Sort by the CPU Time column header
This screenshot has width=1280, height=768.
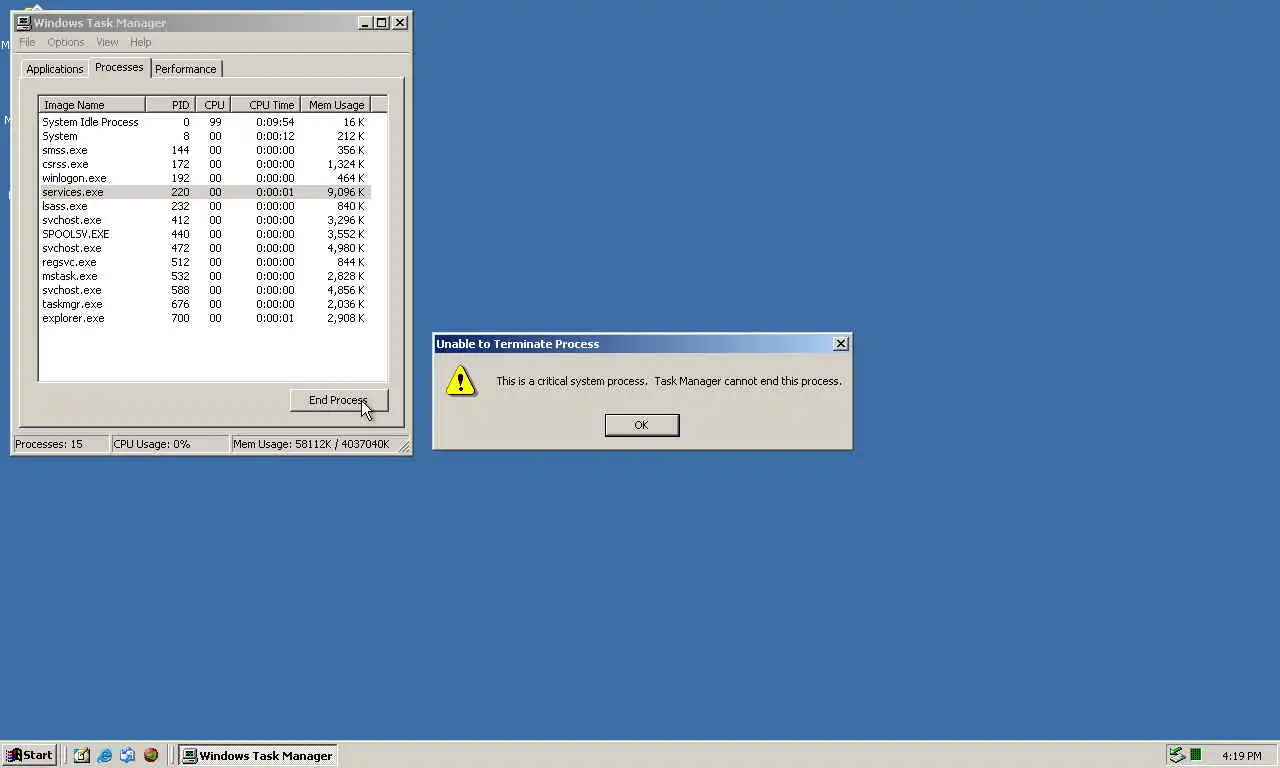265,105
